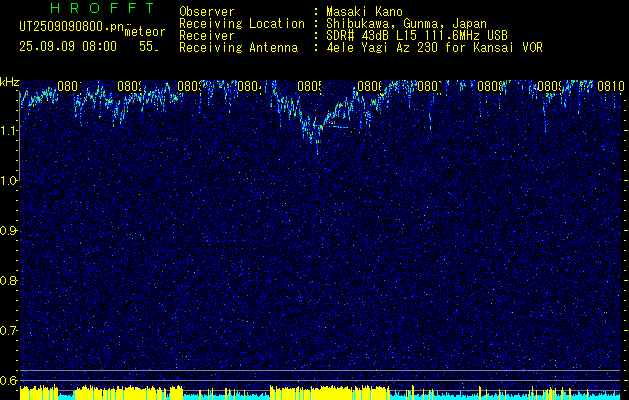Click Shibukawa, Gunma, Japan text

[x=406, y=24]
